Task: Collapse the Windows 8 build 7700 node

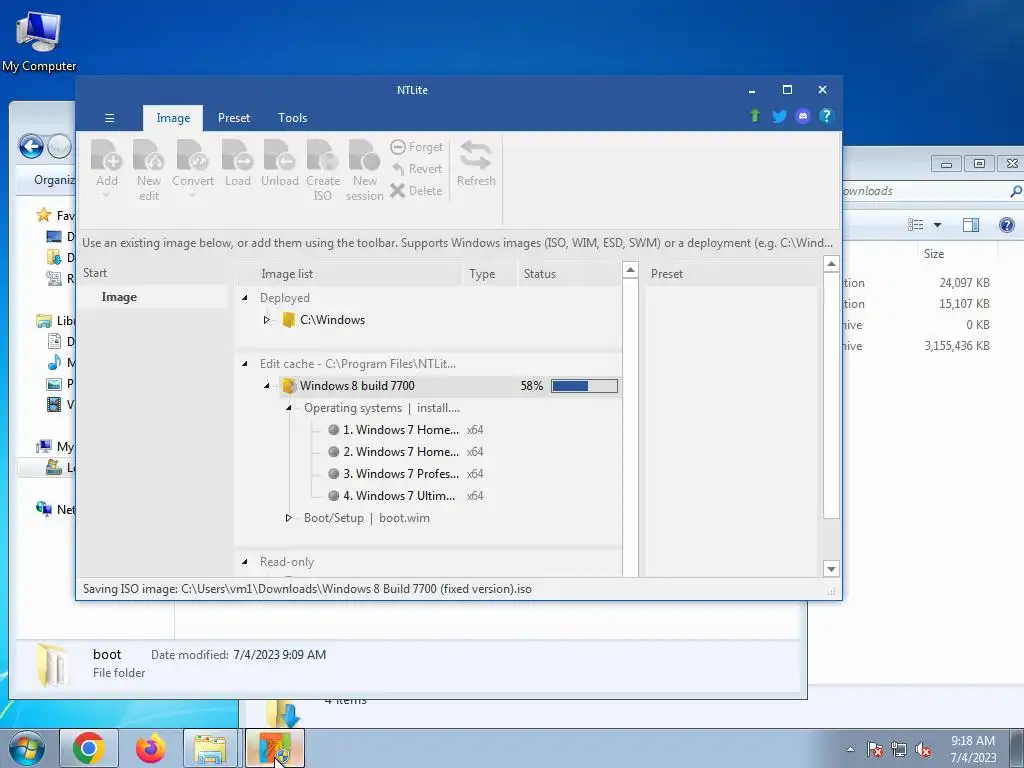Action: (x=266, y=386)
